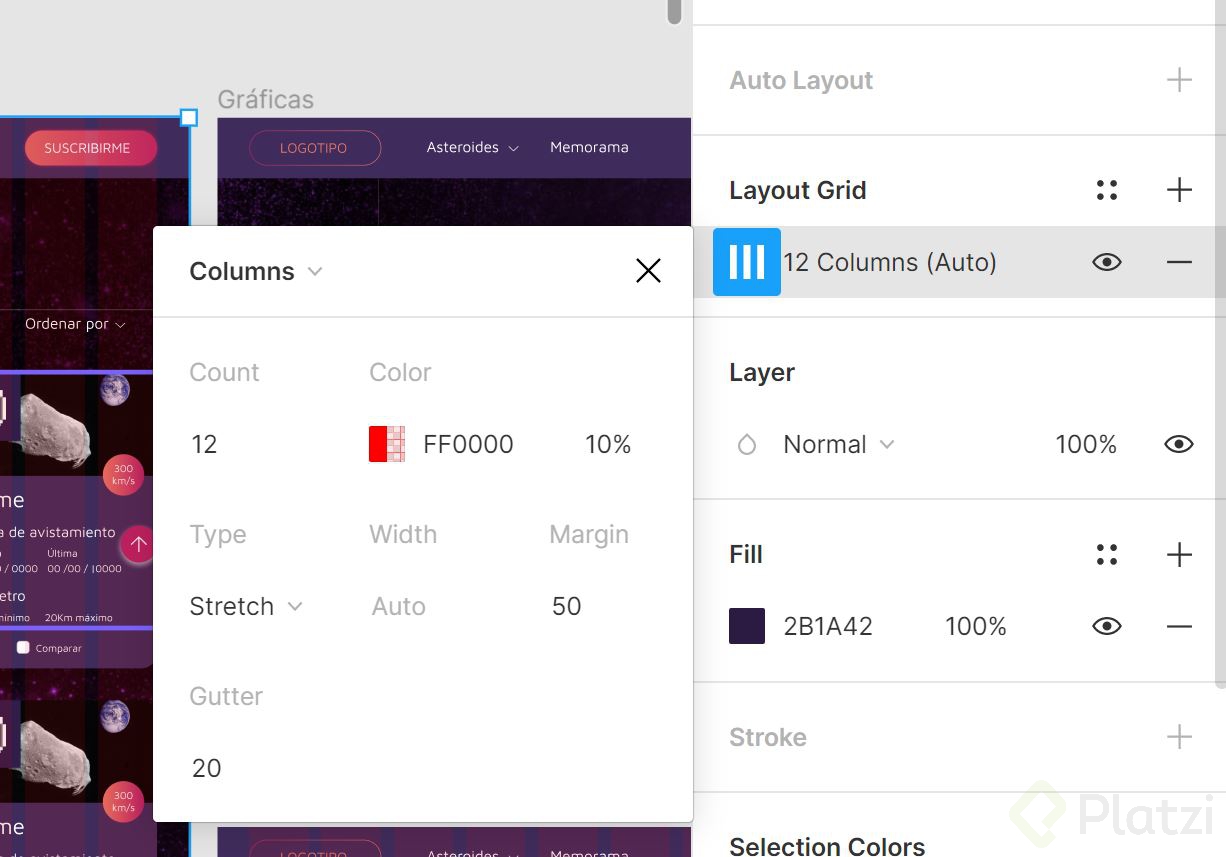Add a Stroke with plus icon
The width and height of the screenshot is (1226, 857).
[1179, 737]
